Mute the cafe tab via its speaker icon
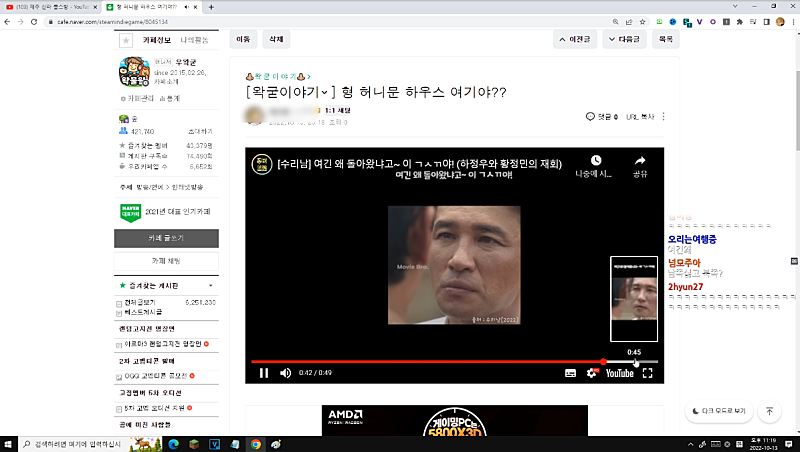 186,7
